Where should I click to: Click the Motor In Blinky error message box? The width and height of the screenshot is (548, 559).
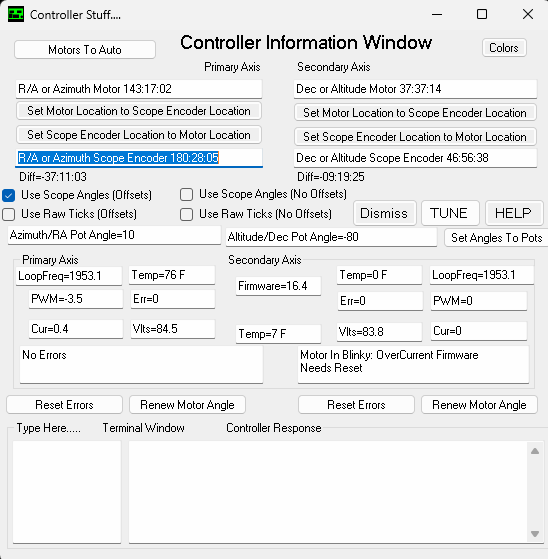413,365
